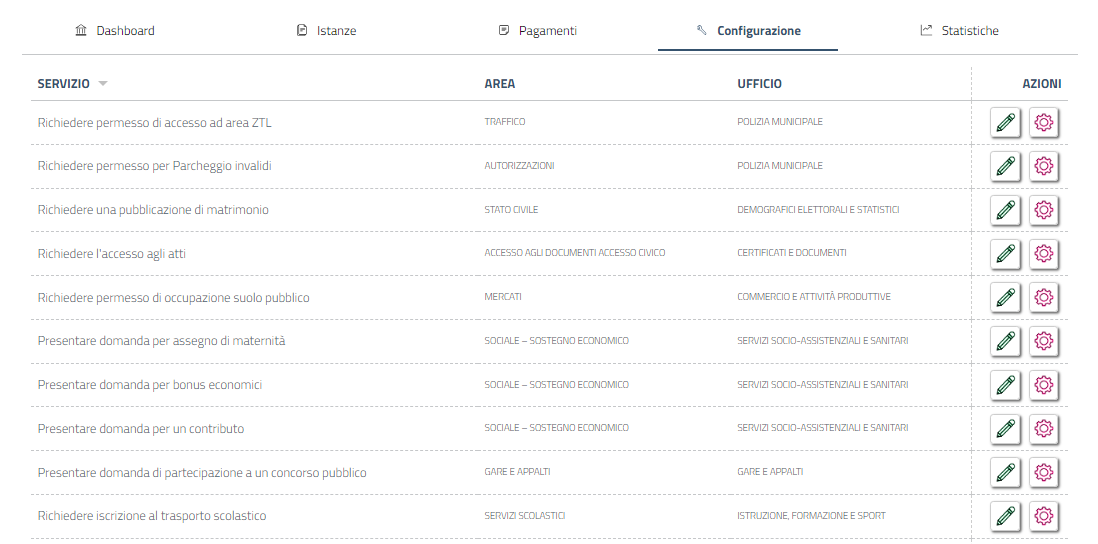This screenshot has width=1098, height=544.
Task: Edit the occupazione suolo pubblico service
Action: pos(1005,298)
